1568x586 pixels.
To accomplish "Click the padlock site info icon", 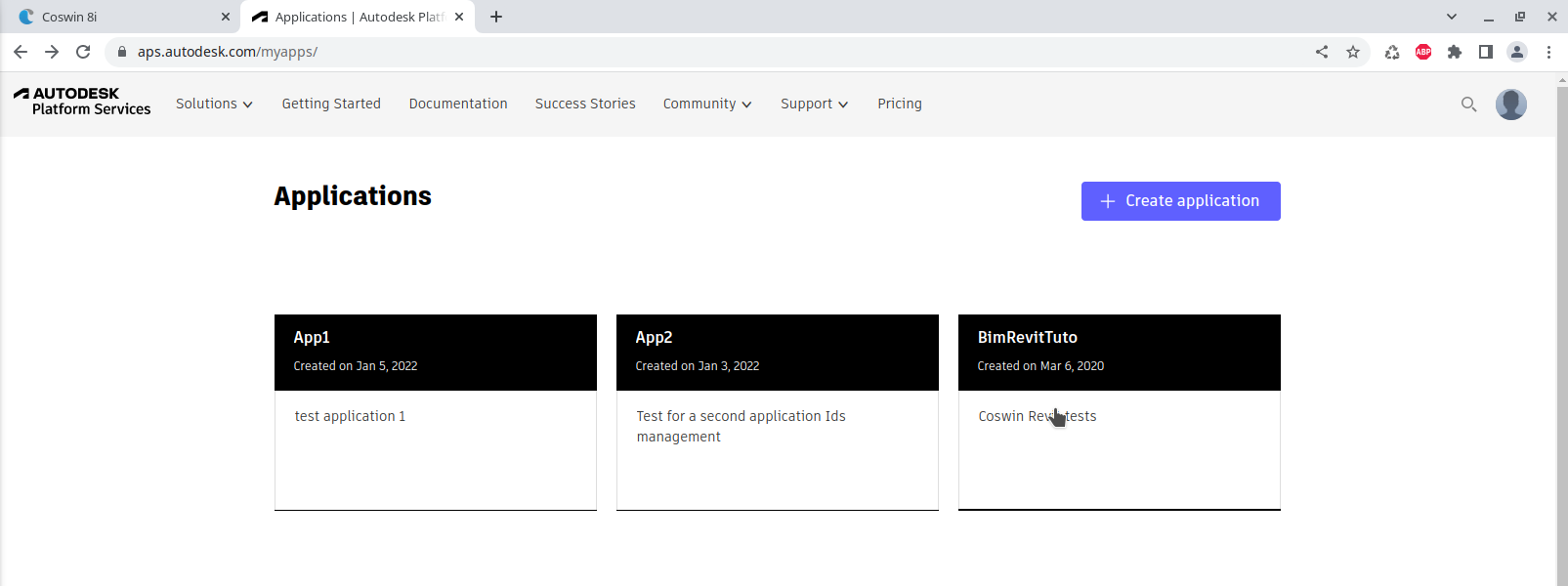I will tap(122, 52).
